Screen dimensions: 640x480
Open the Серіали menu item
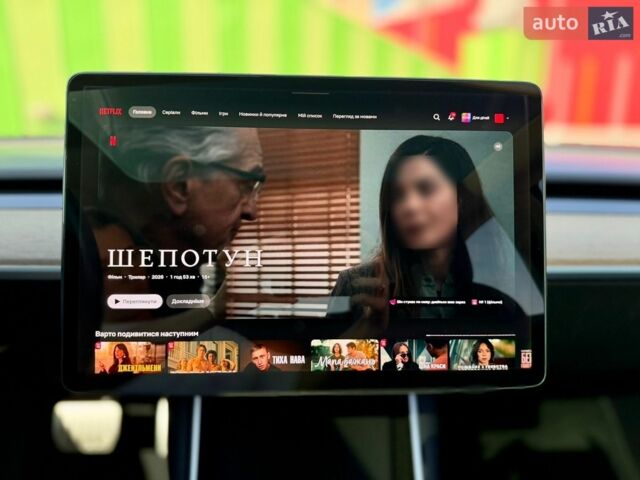(x=171, y=112)
